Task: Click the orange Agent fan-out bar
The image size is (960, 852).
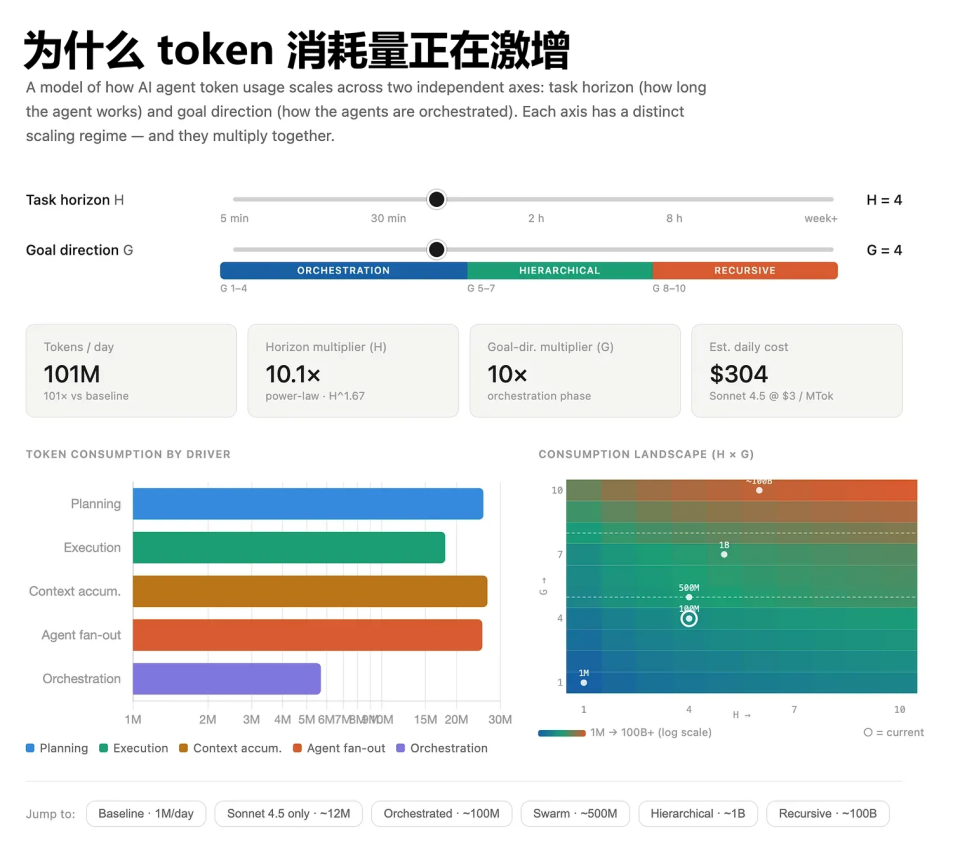Action: [307, 635]
